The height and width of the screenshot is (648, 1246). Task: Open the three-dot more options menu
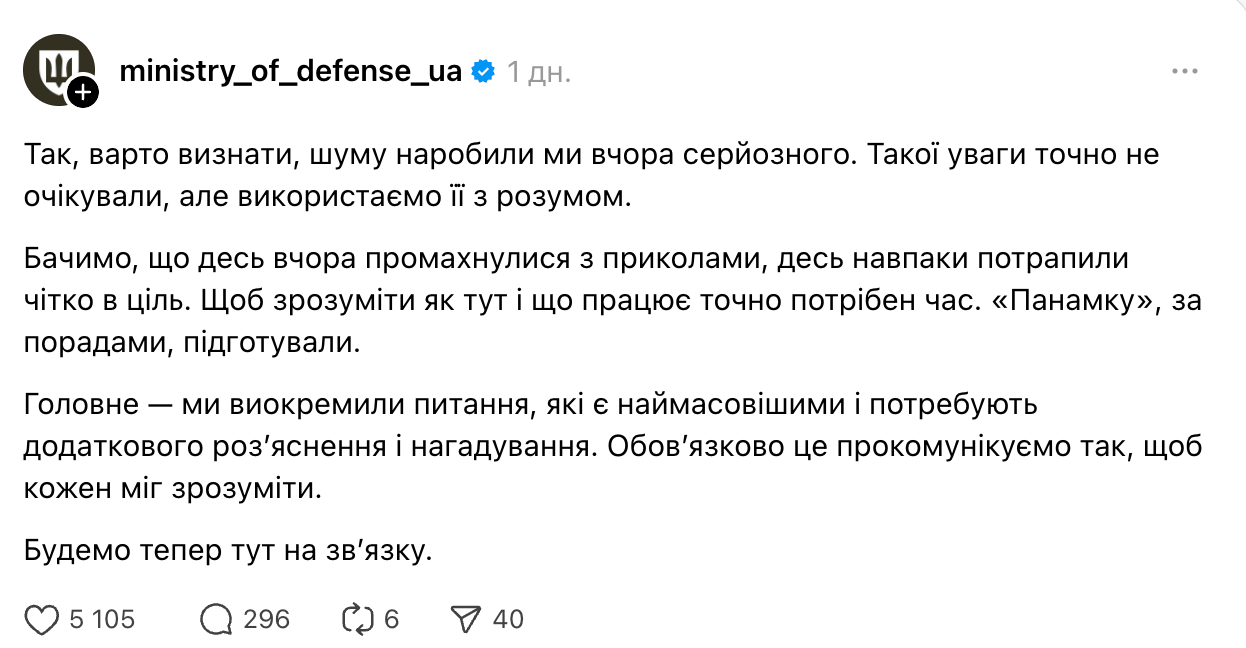(1184, 72)
